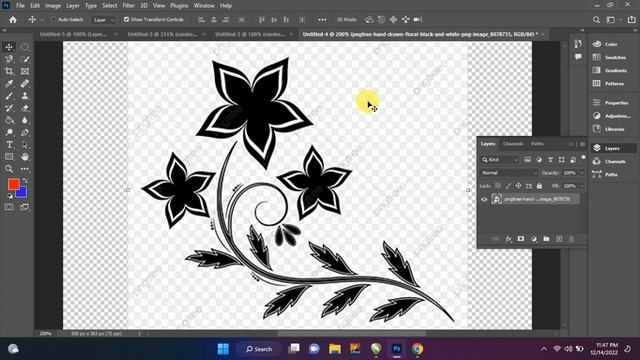
Task: Select the Eraser tool
Action: [x=24, y=108]
